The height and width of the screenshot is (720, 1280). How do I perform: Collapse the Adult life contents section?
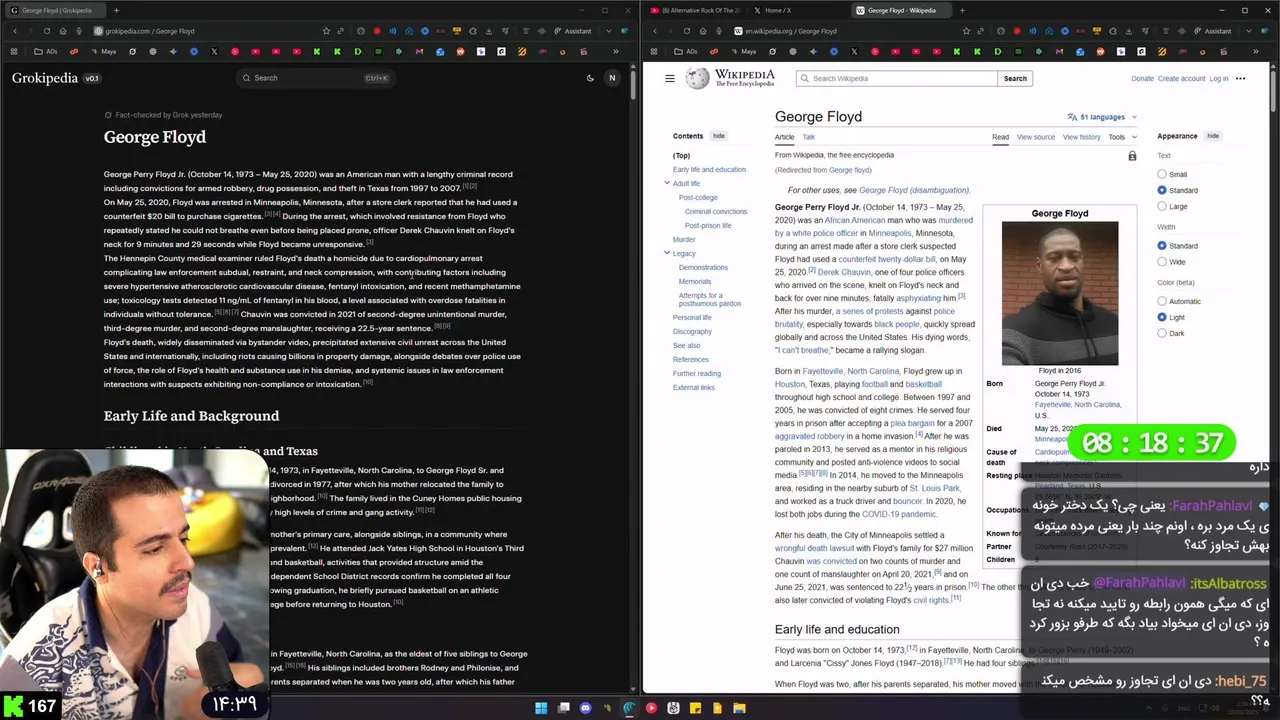[x=667, y=183]
